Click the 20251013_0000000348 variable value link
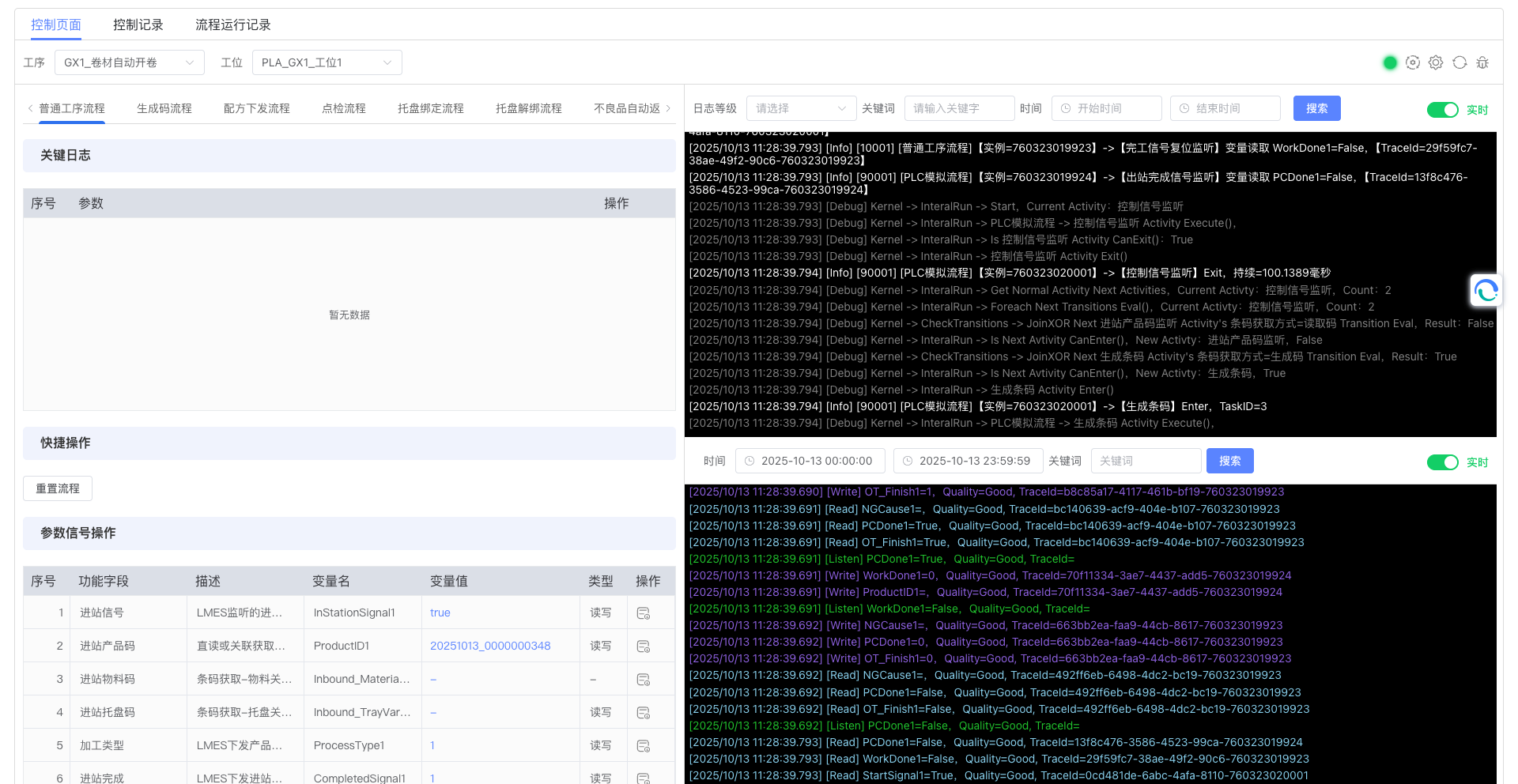 [490, 646]
